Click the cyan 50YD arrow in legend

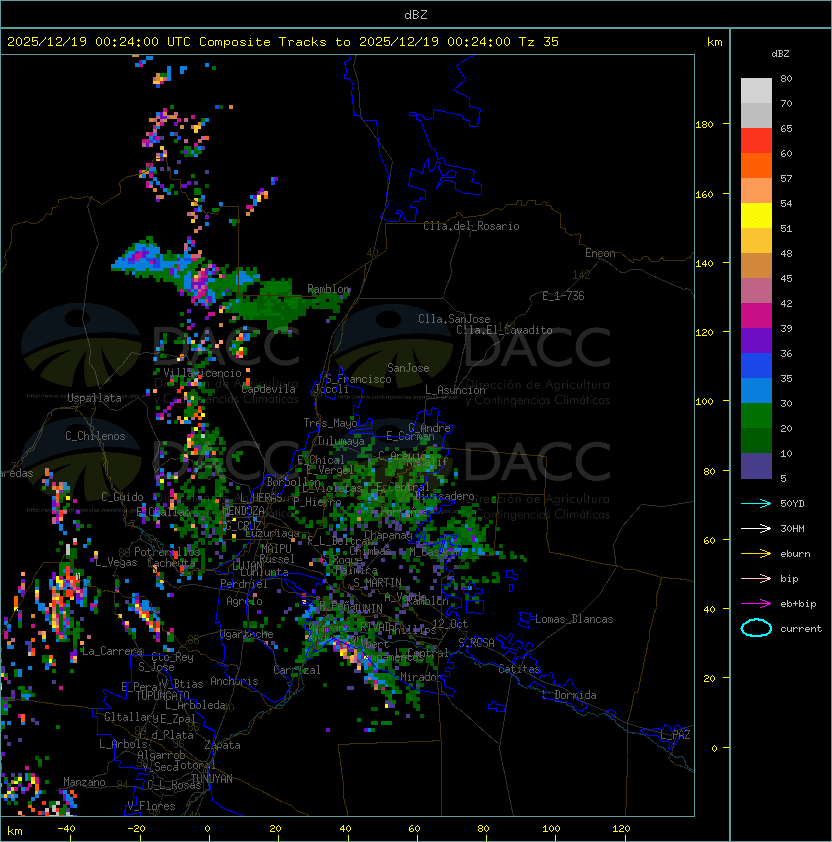click(x=756, y=504)
